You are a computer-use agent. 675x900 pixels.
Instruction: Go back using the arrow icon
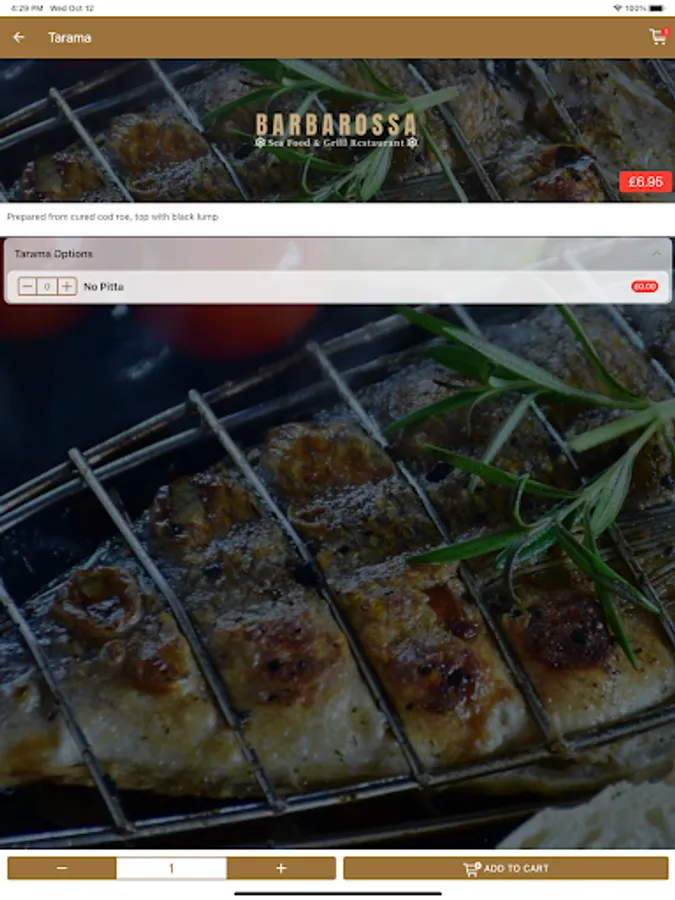click(19, 37)
